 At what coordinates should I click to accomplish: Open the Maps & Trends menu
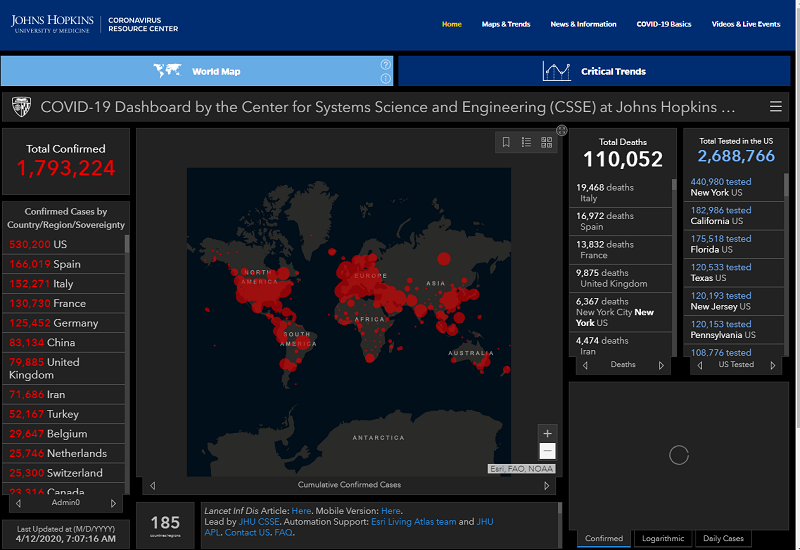pyautogui.click(x=506, y=24)
